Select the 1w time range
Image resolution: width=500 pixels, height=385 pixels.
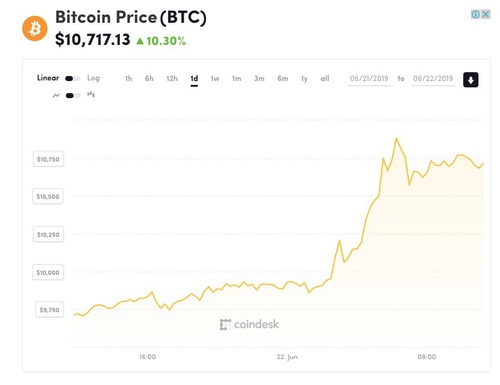(215, 79)
